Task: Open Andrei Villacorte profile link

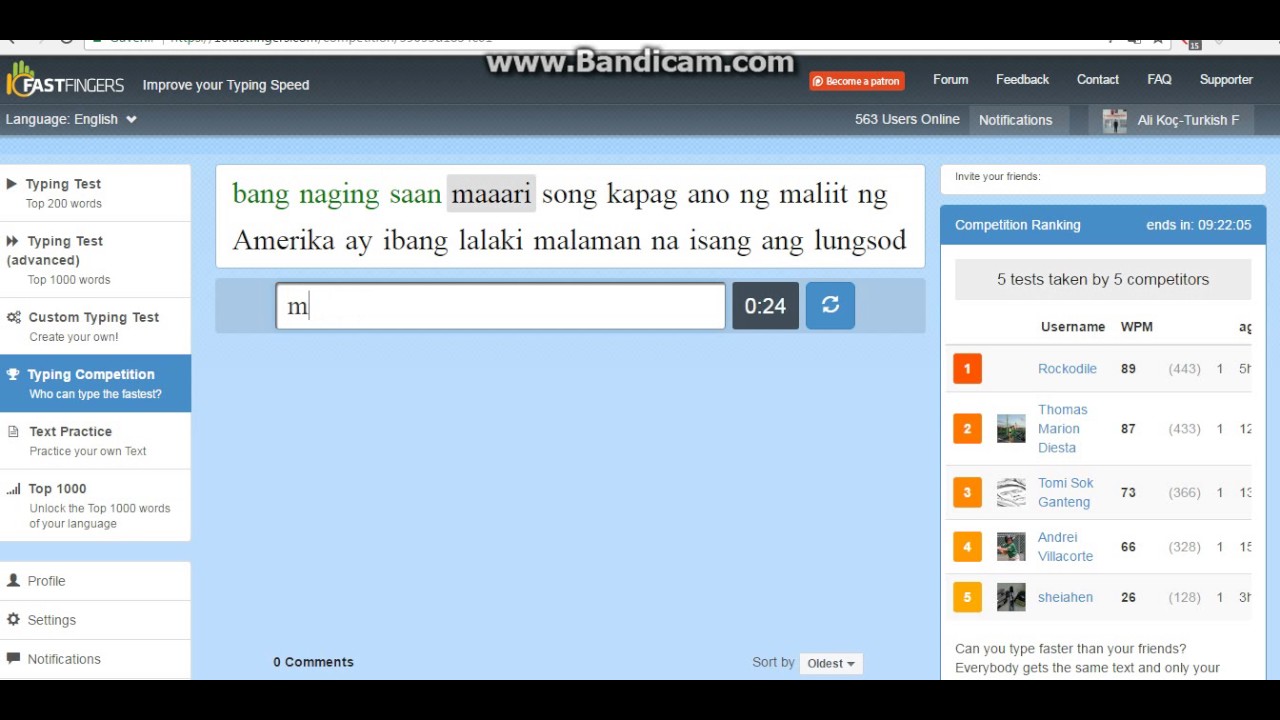Action: coord(1065,547)
